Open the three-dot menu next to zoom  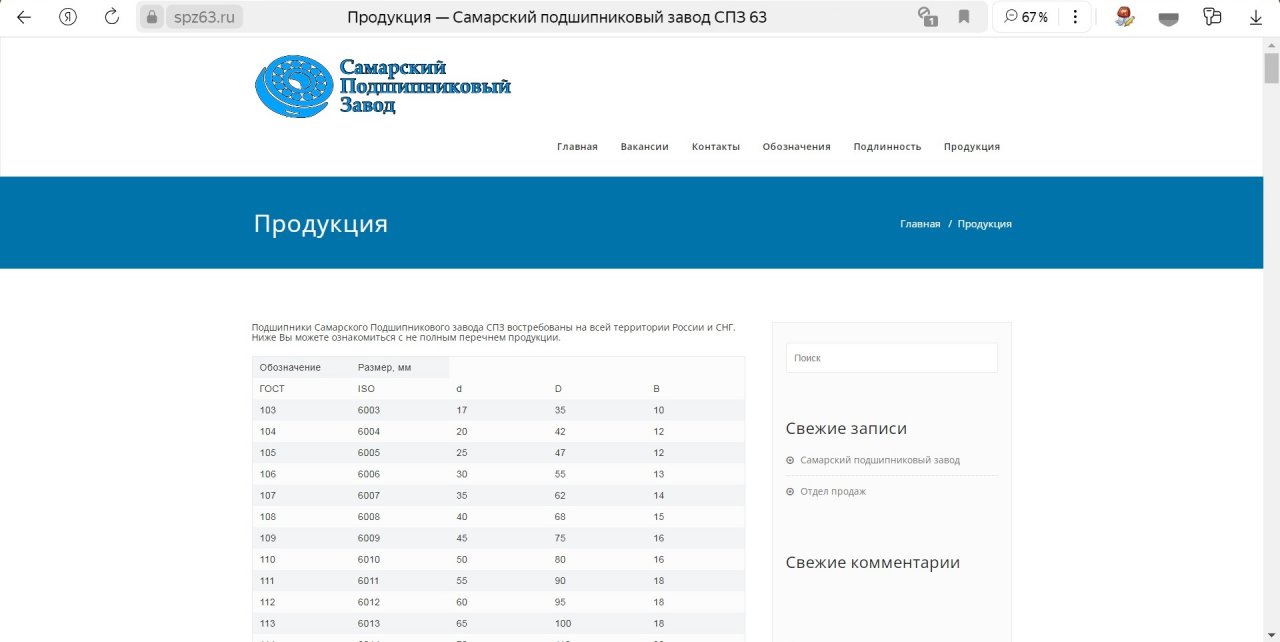(1075, 17)
